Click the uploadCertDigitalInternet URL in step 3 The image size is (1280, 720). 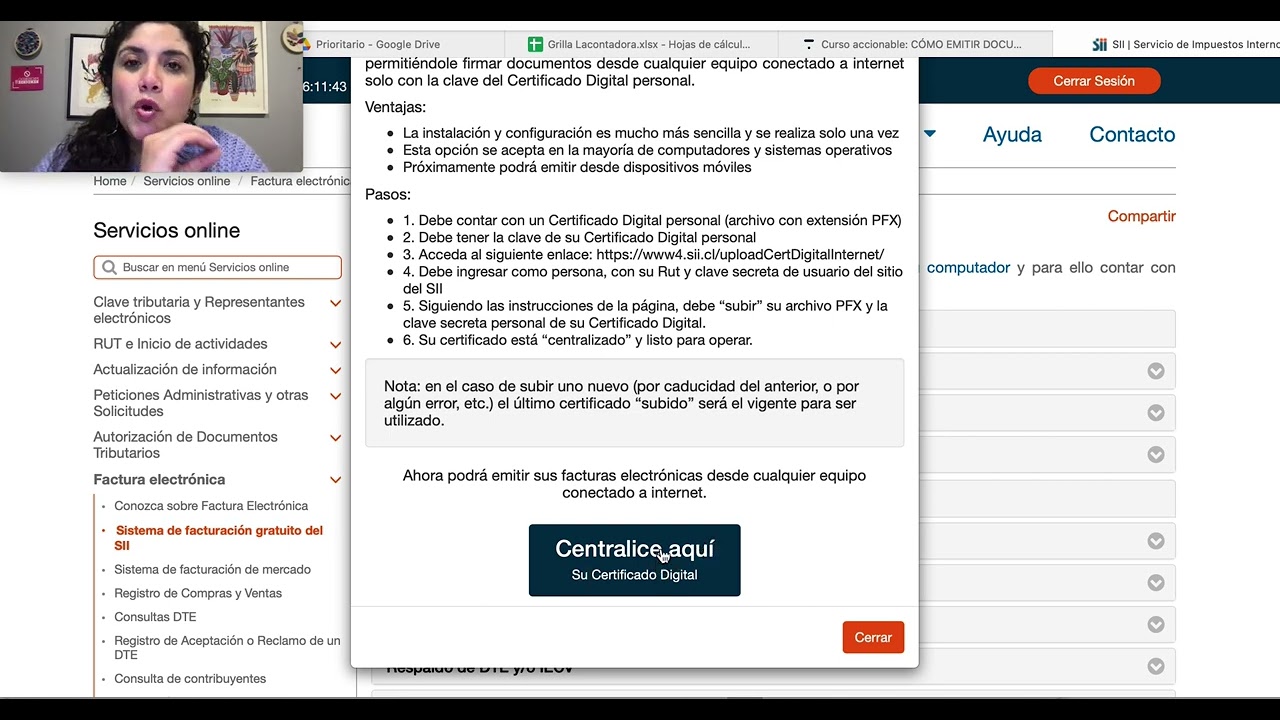(x=740, y=254)
